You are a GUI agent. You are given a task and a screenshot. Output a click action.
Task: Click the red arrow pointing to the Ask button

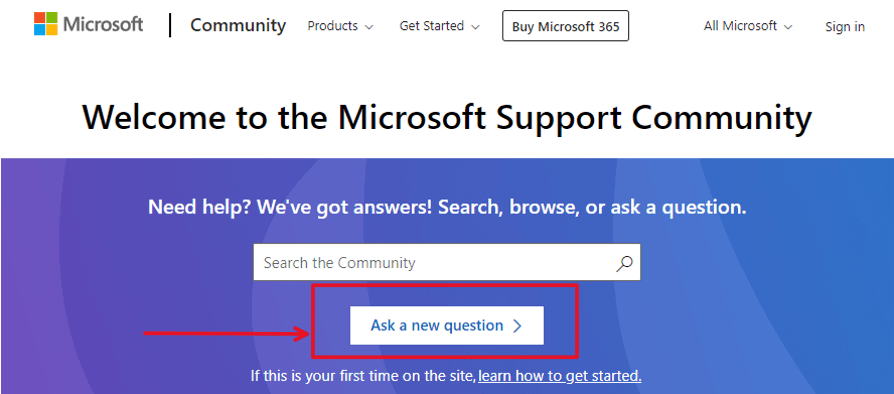coord(226,334)
